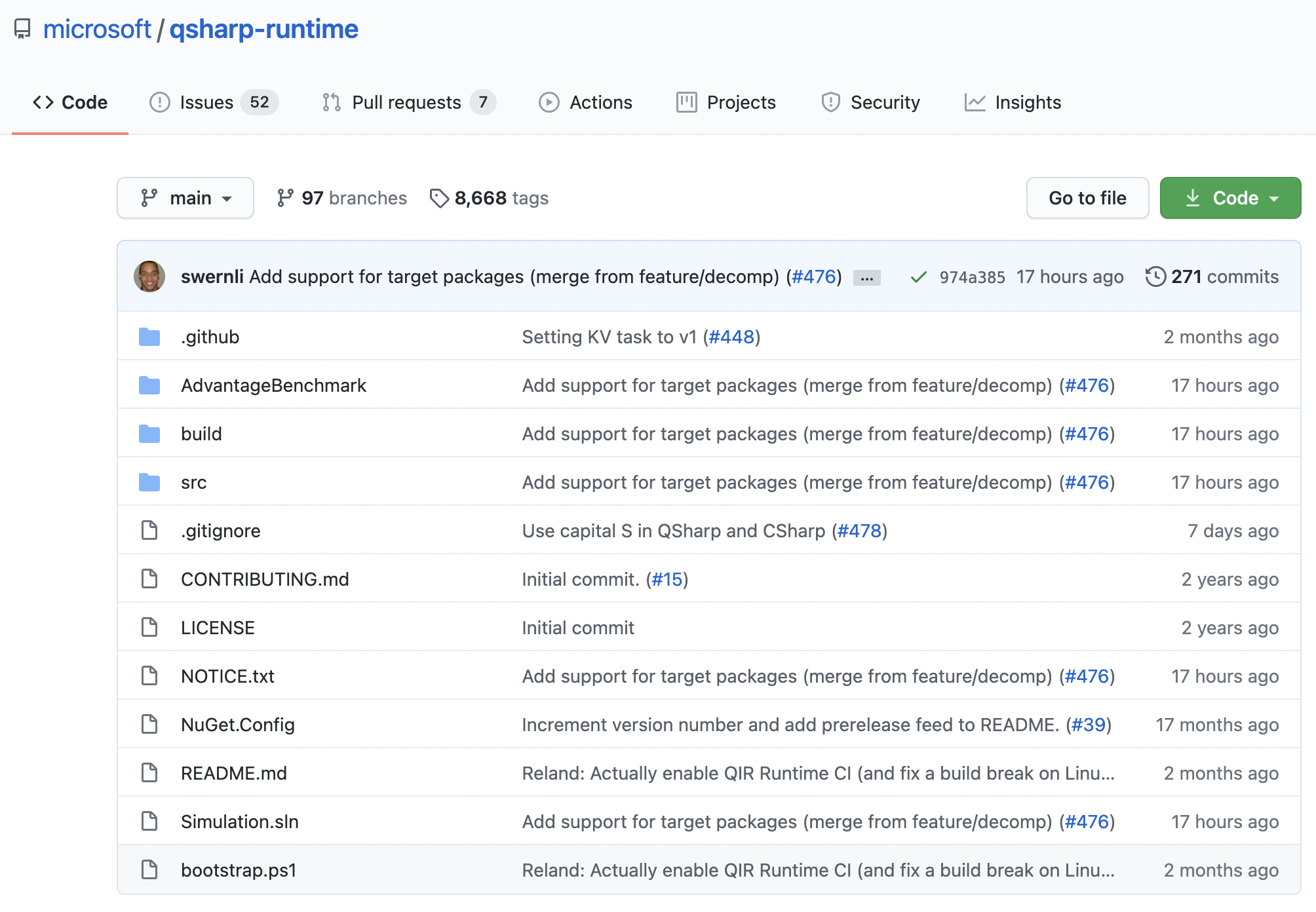Expand the green Code download dropdown
This screenshot has height=912, width=1316.
[1230, 198]
